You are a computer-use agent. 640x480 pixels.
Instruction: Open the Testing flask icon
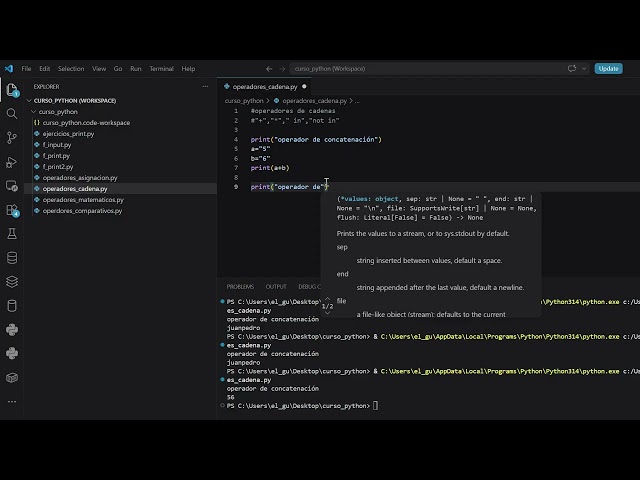pyautogui.click(x=12, y=234)
